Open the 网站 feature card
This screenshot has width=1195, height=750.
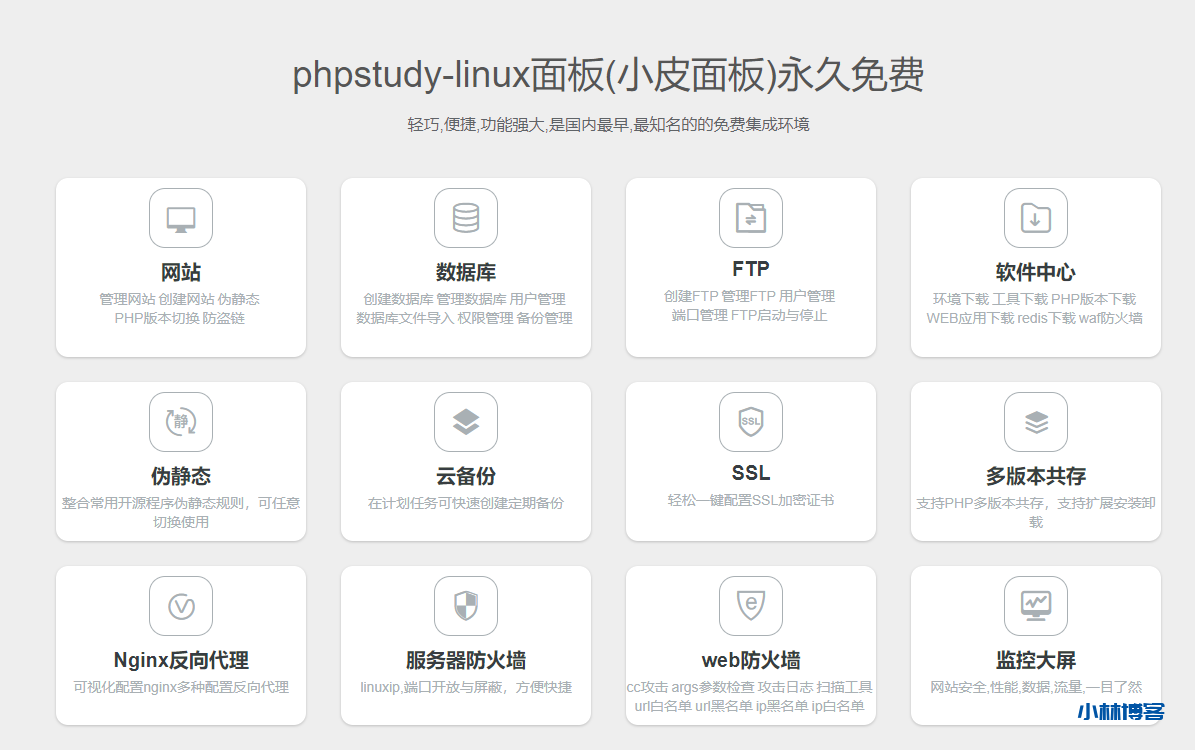click(x=180, y=266)
